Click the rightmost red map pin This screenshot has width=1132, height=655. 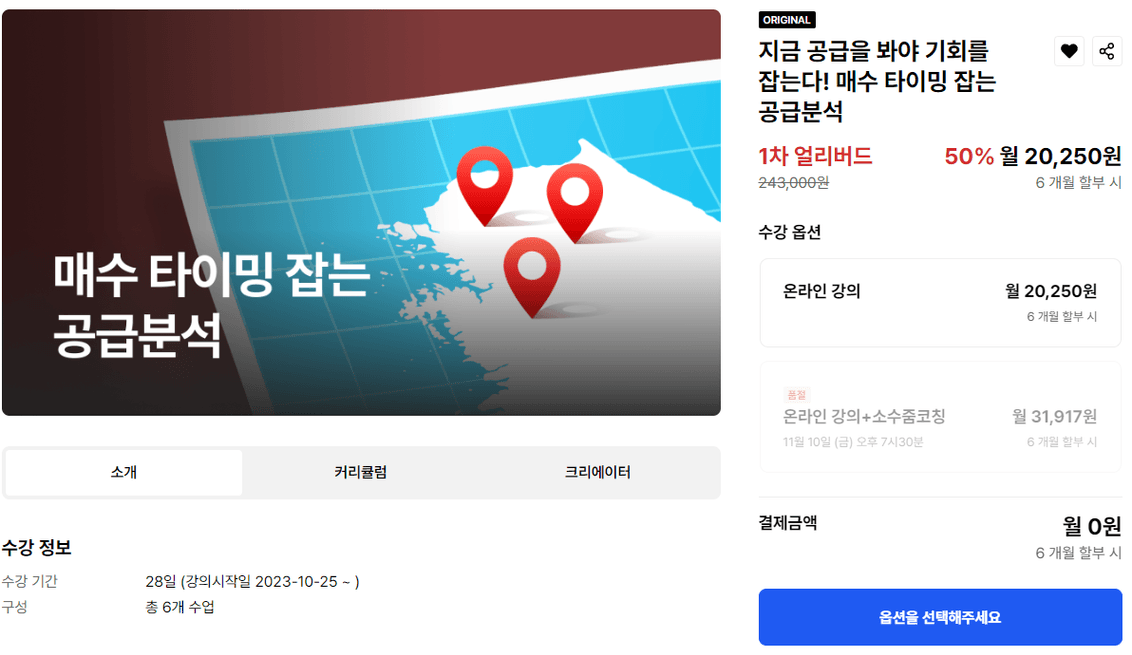coord(575,203)
